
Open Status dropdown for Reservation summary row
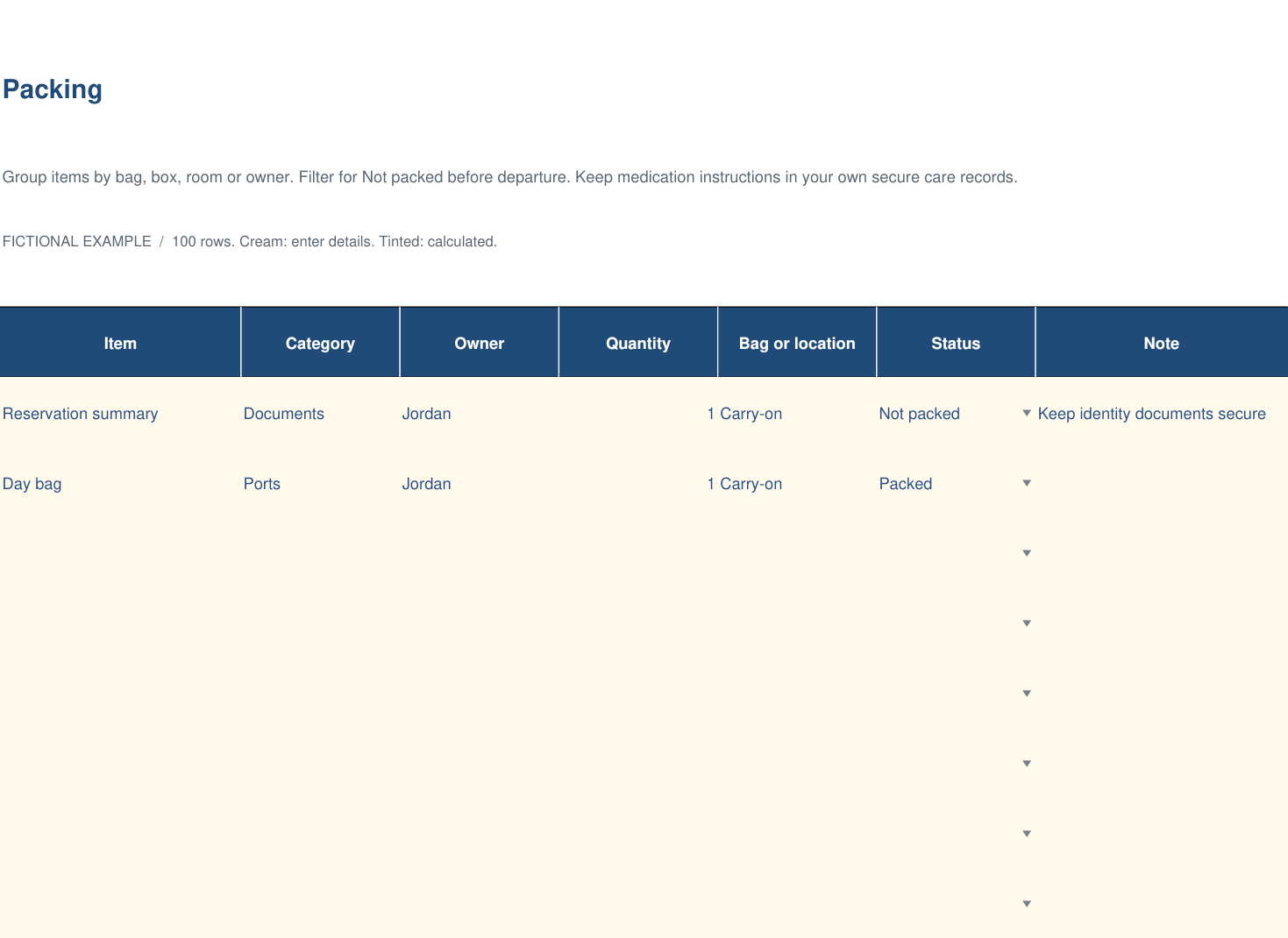(x=1027, y=413)
